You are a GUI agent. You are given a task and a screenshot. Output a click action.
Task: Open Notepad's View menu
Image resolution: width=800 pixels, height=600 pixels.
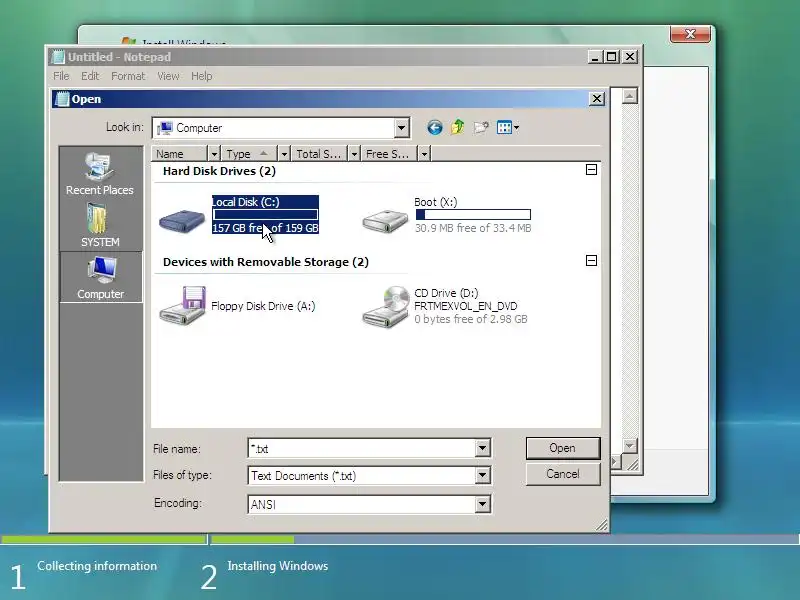click(x=168, y=76)
